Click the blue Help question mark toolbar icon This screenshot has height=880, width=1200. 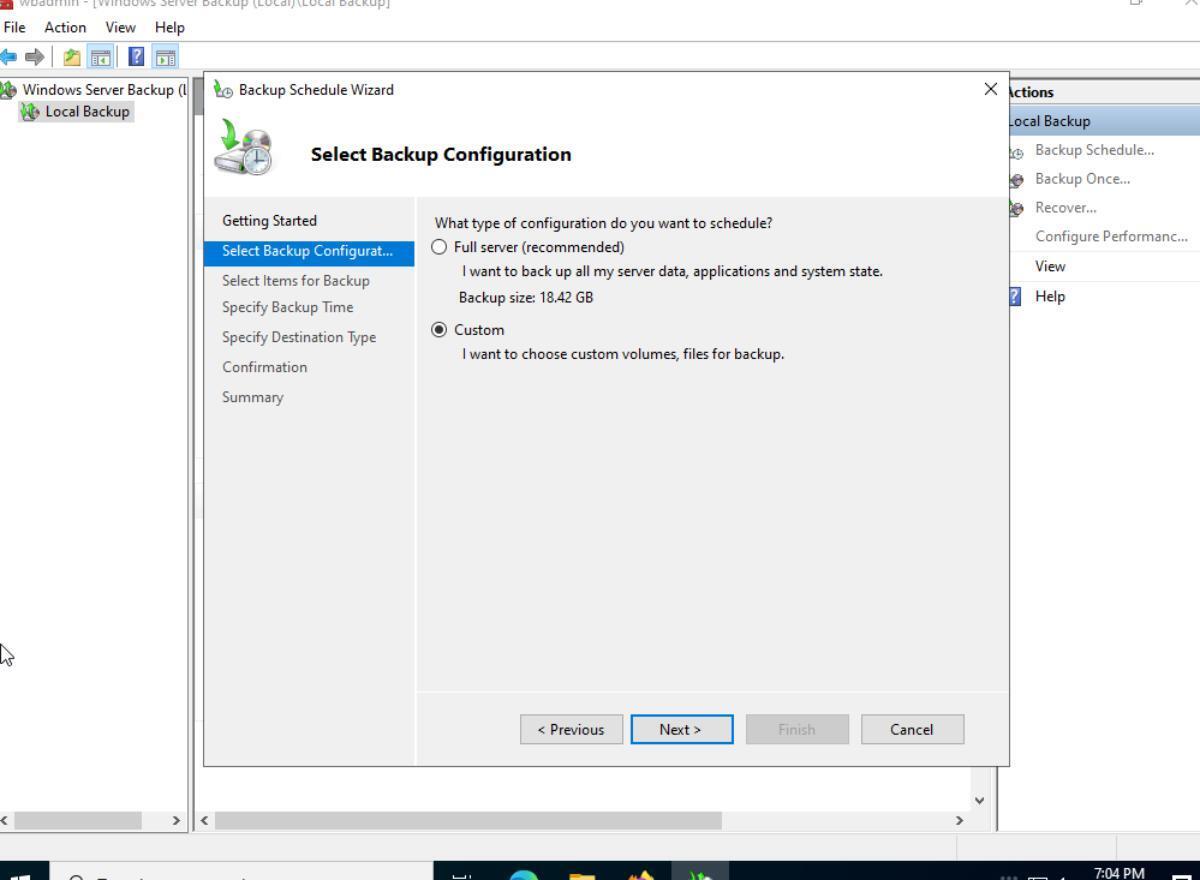[137, 57]
